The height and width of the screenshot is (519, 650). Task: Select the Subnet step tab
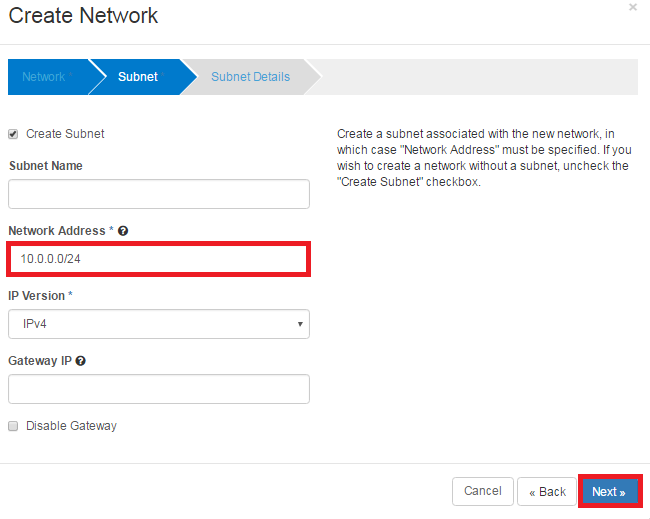tap(137, 77)
